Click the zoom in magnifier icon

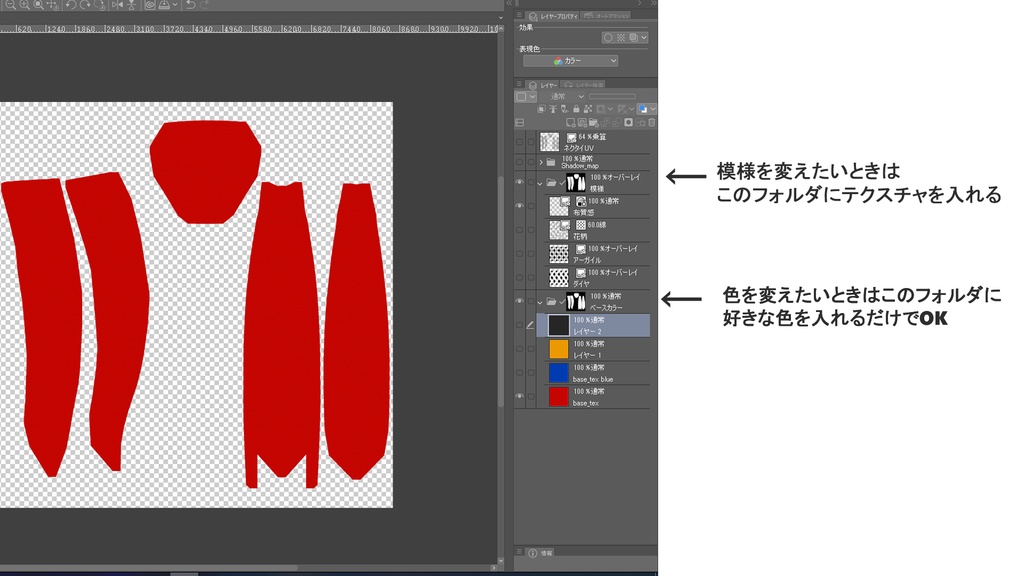point(24,5)
